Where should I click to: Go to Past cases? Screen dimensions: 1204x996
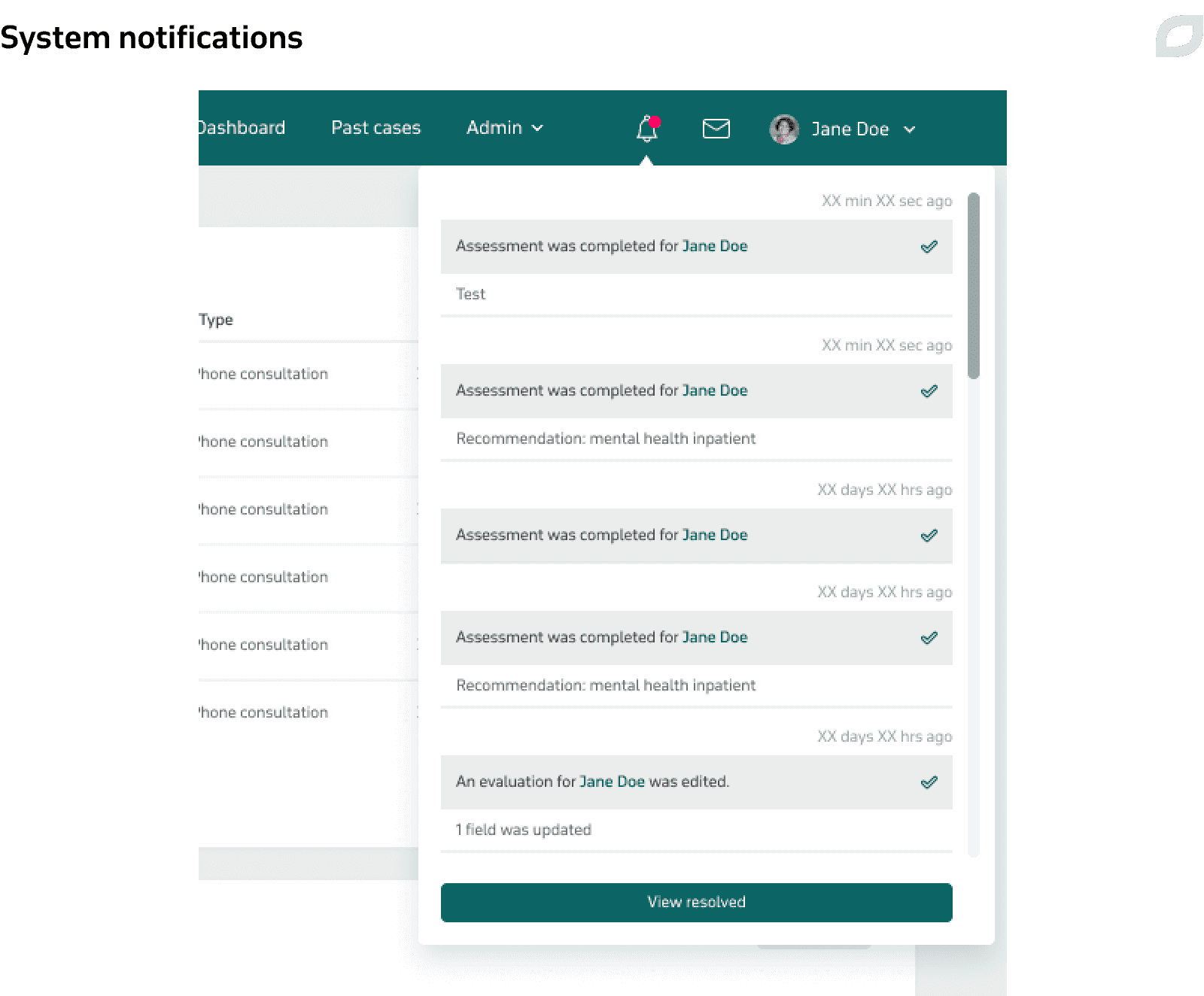[376, 128]
